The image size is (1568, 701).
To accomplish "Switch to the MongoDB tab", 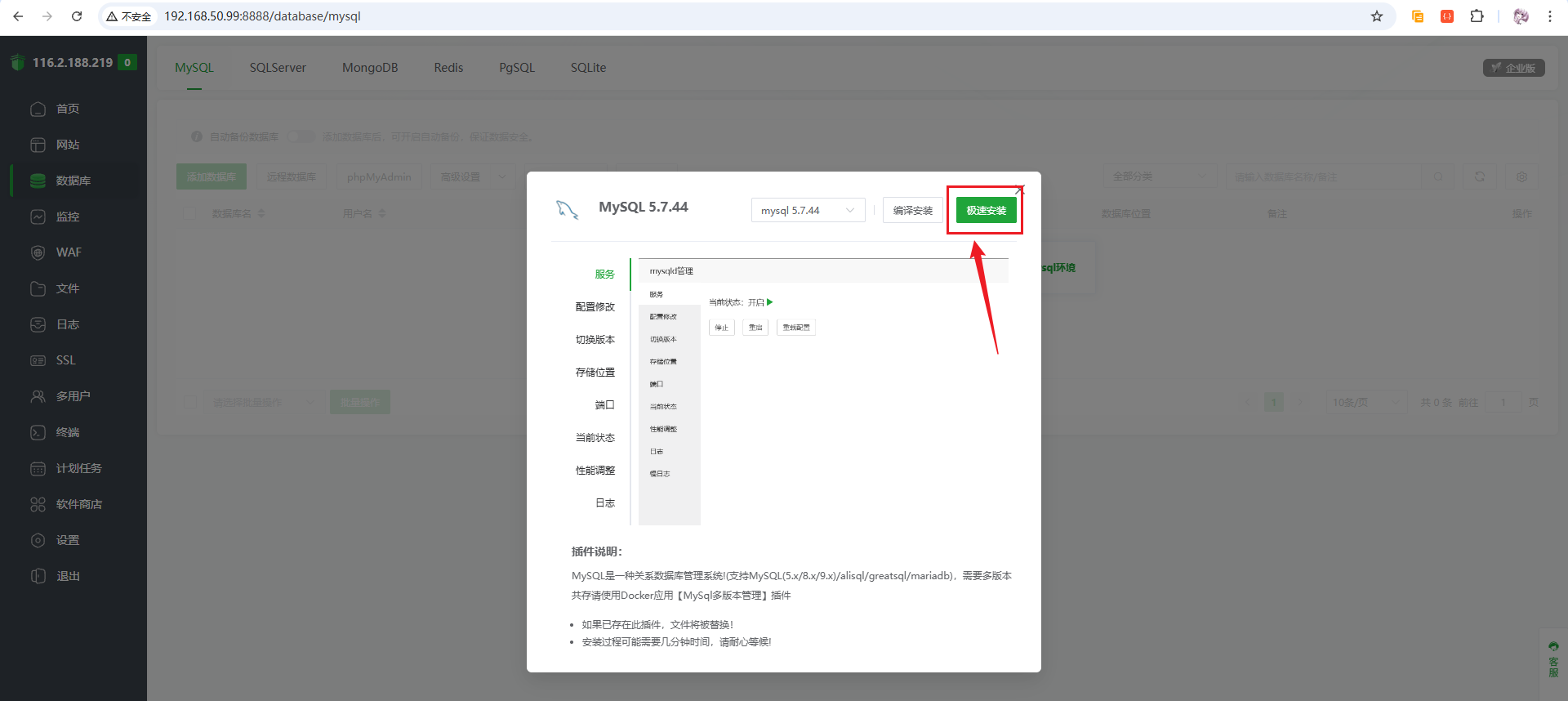I will pos(370,68).
